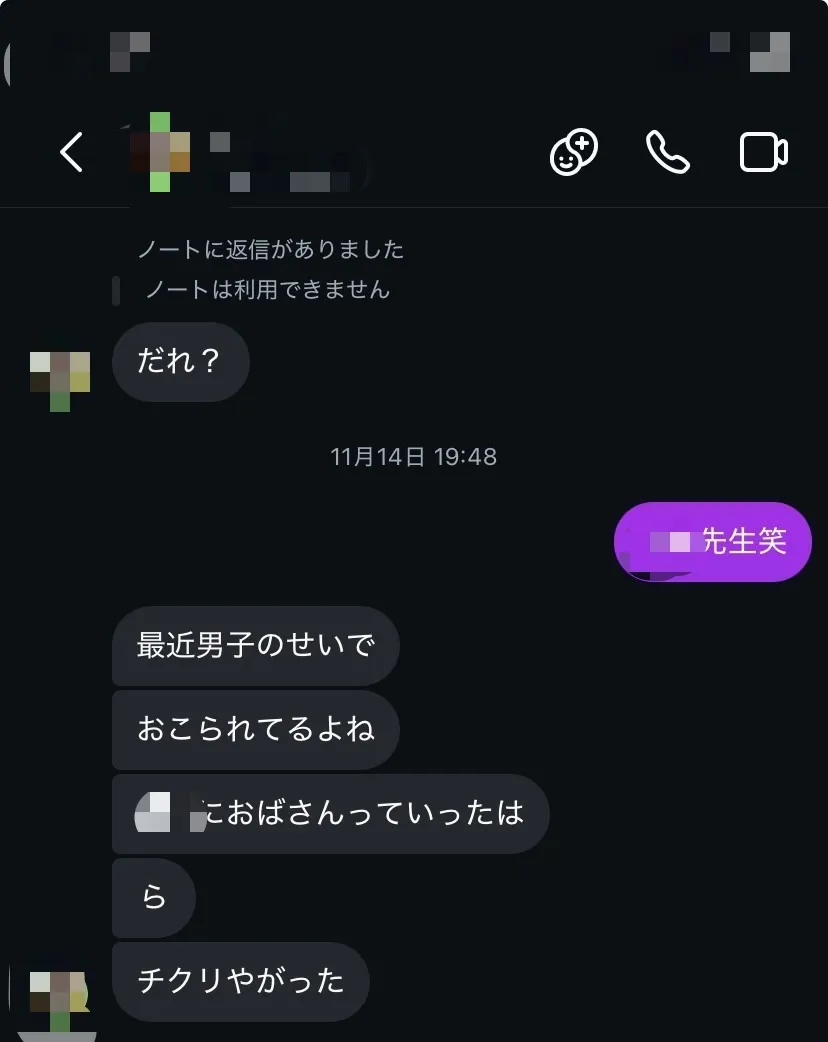Tap the blurred username in header

(x=286, y=162)
